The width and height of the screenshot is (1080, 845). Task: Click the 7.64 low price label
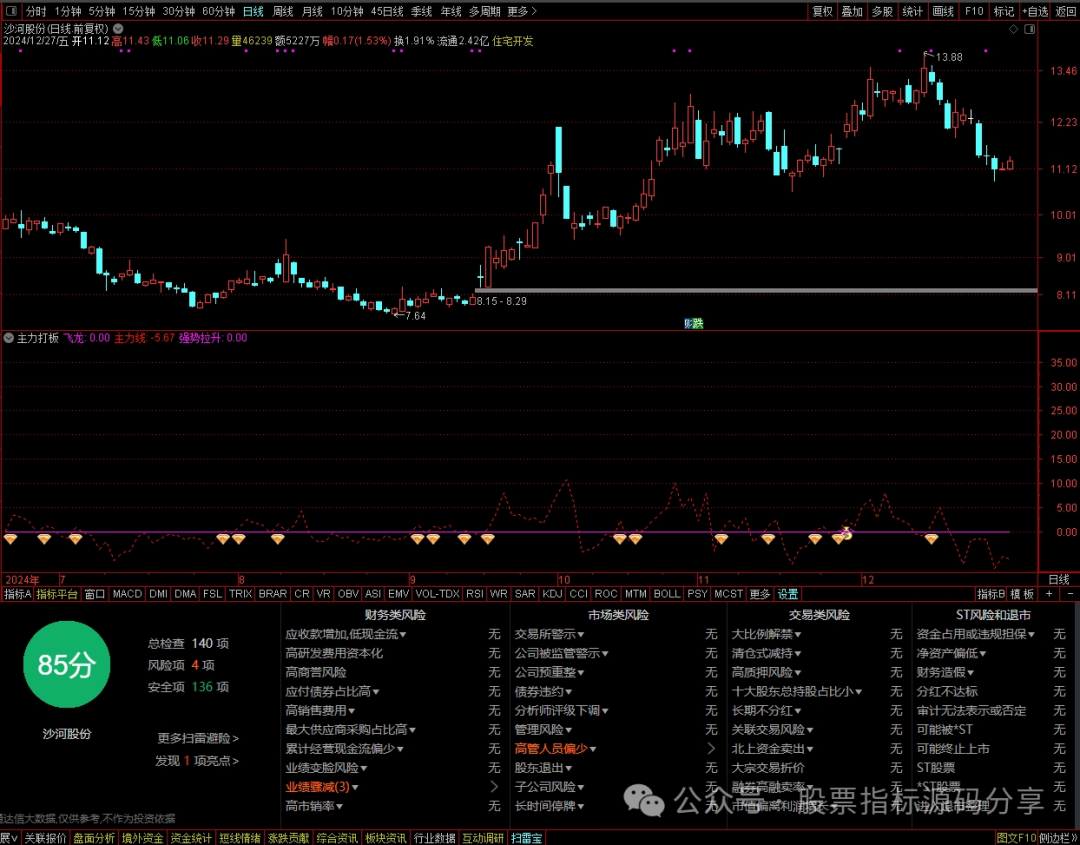[415, 316]
